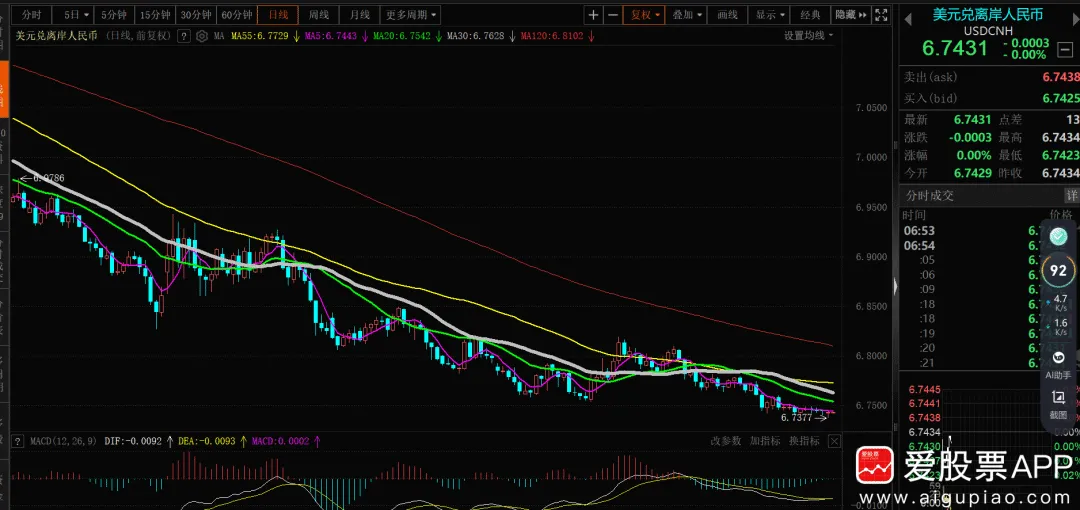Click 加指标 to add indicator
The width and height of the screenshot is (1080, 510).
click(765, 441)
